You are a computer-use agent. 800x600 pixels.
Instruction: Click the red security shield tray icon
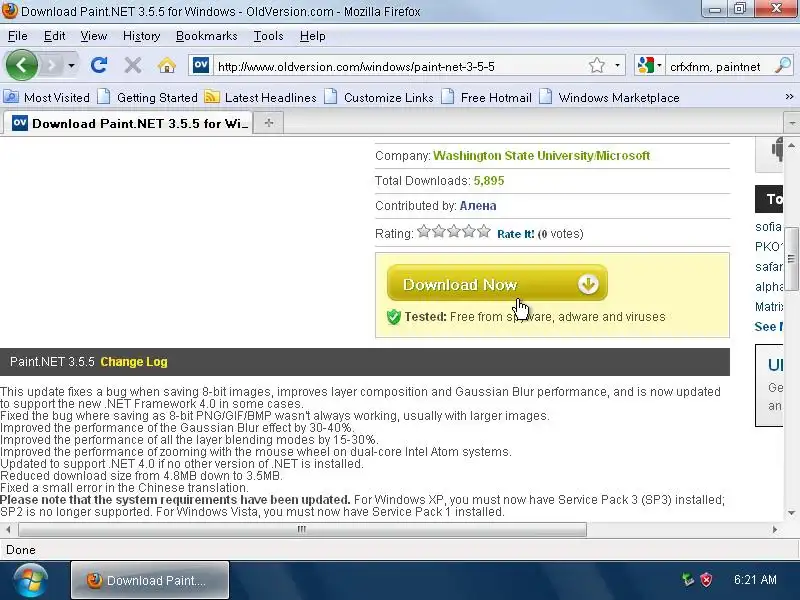point(706,580)
